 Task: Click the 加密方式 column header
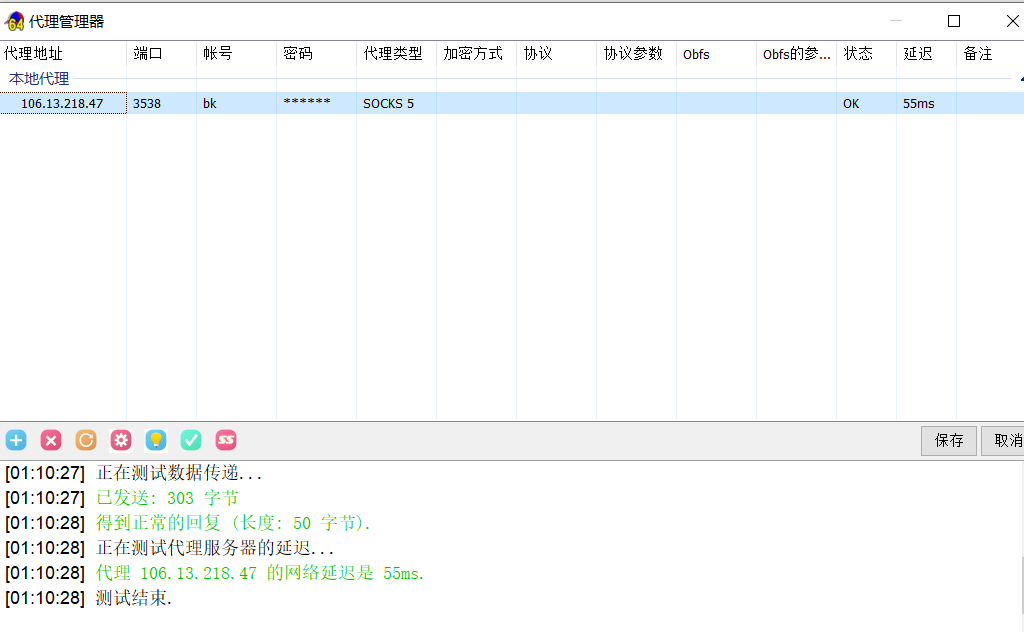(477, 54)
